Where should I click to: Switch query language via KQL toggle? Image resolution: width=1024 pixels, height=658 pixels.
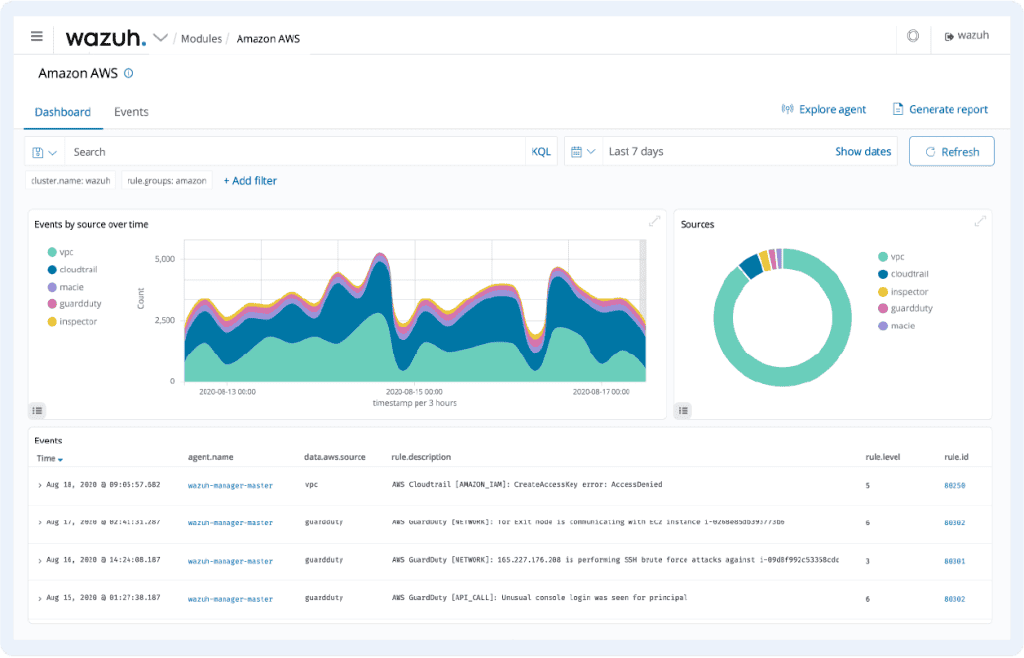tap(540, 152)
